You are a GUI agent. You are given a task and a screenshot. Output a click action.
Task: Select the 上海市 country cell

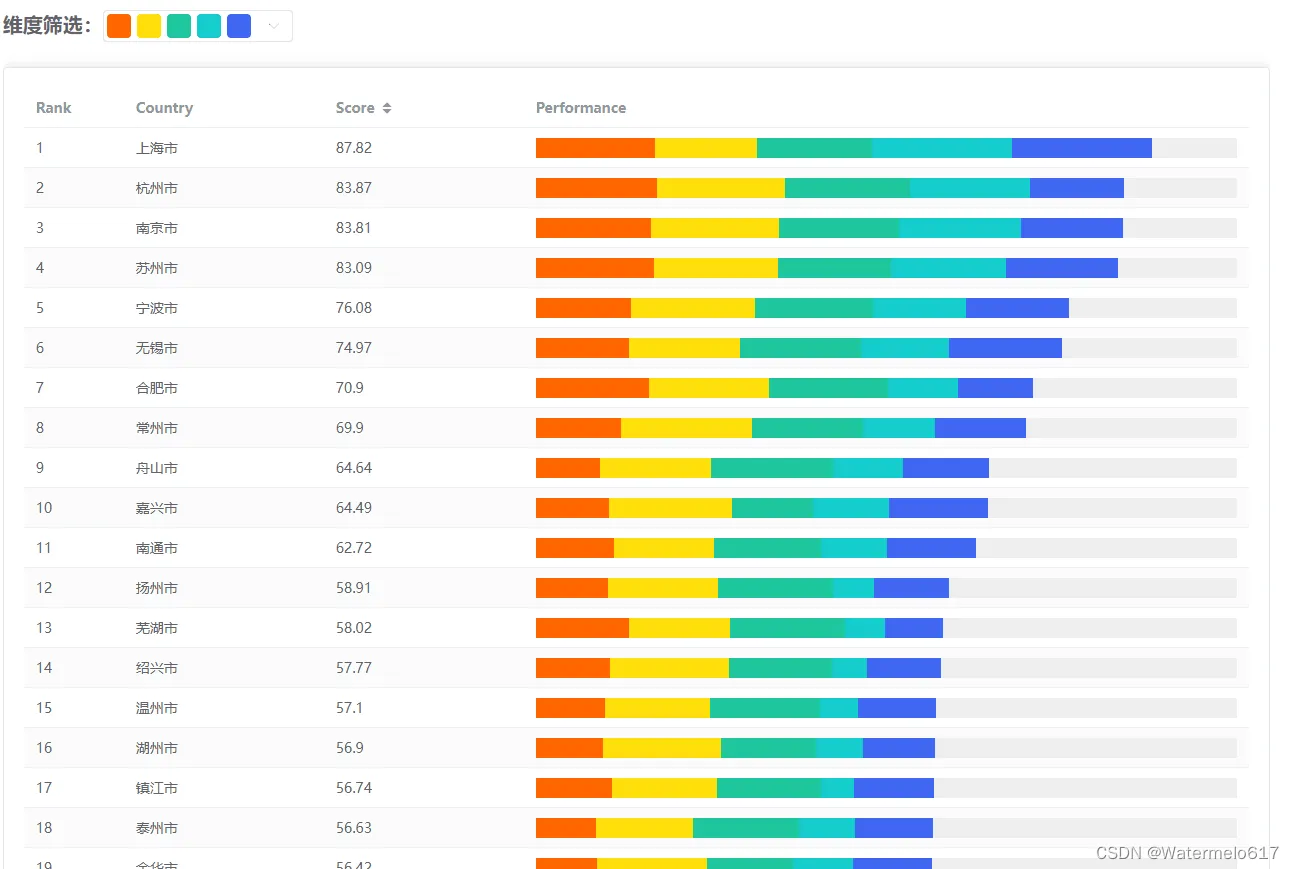[157, 148]
